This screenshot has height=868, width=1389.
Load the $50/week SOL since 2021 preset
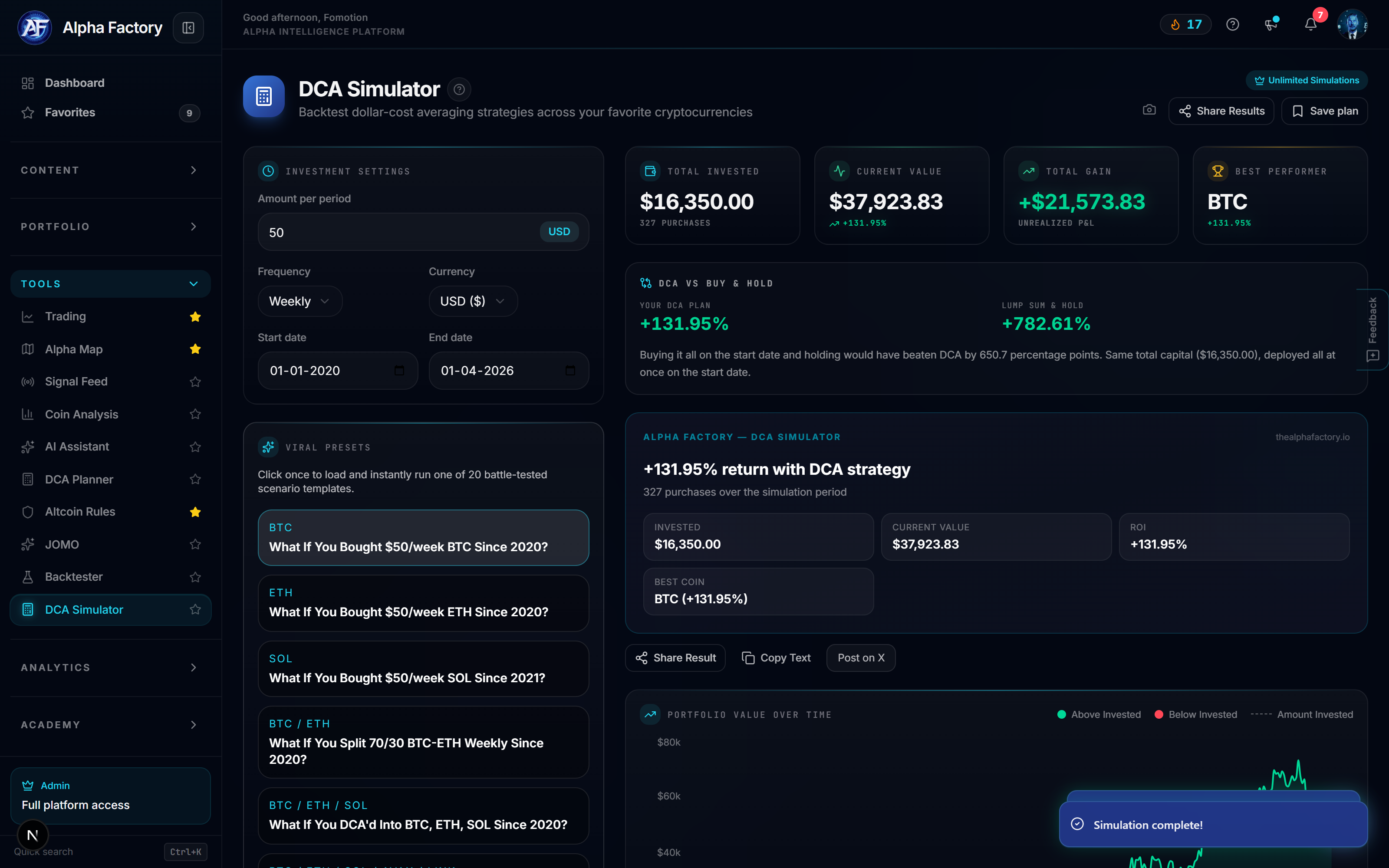coord(424,669)
